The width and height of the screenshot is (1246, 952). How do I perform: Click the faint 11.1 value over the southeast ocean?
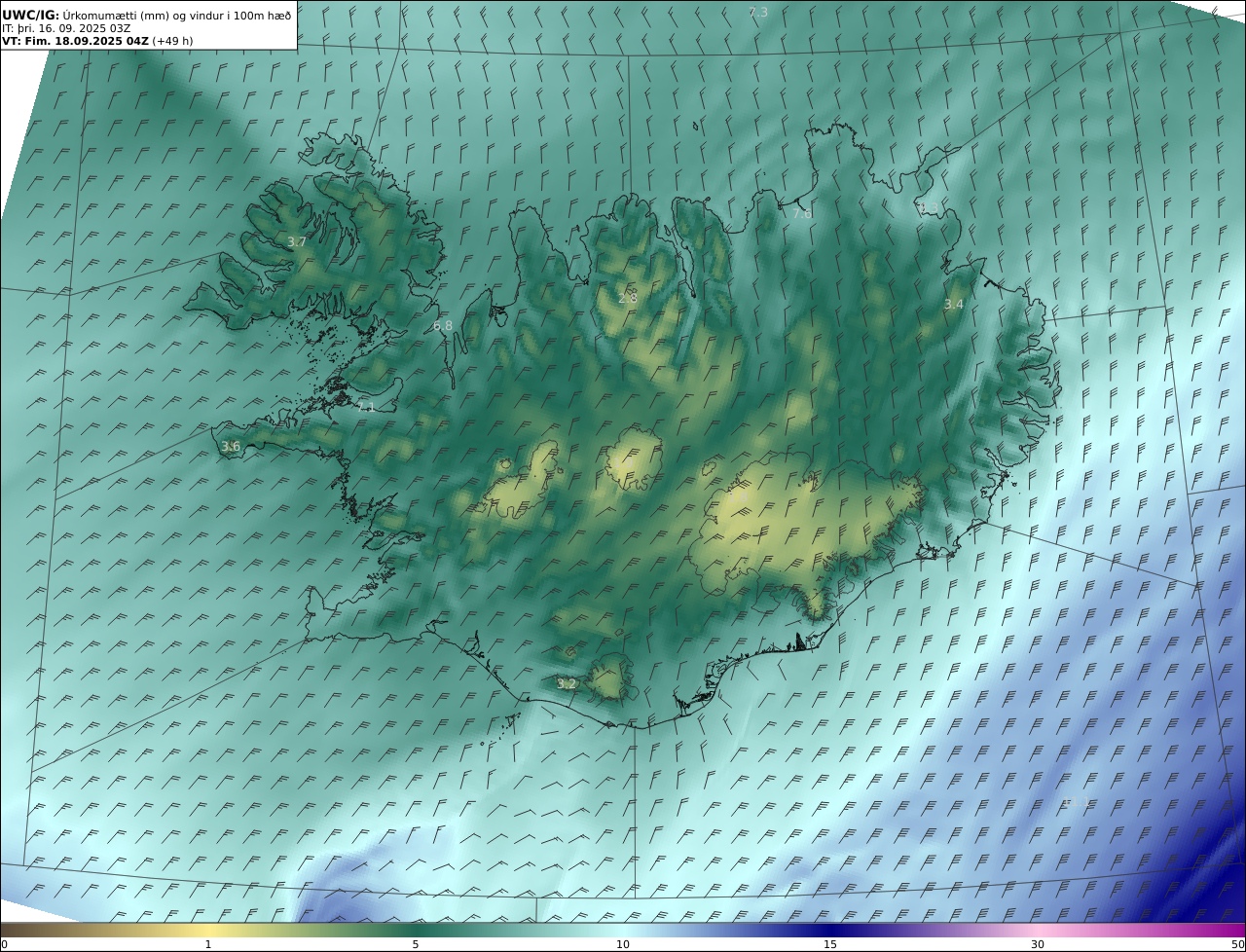pos(1076,802)
